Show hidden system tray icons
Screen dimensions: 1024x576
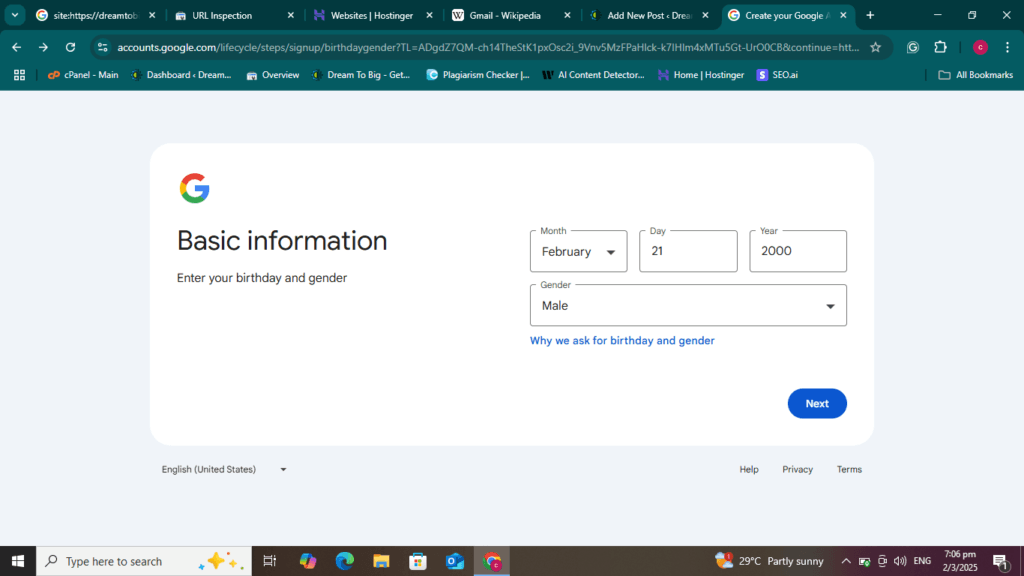(x=846, y=561)
